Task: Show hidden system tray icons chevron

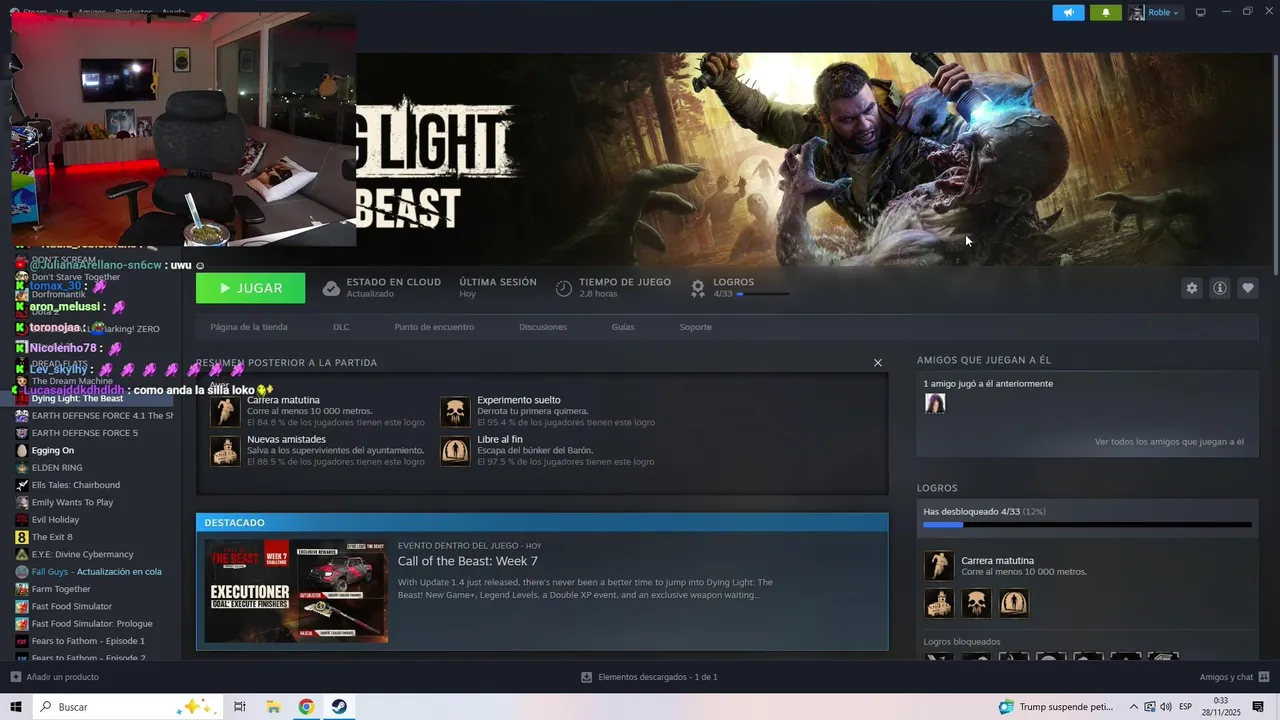Action: pos(1134,707)
